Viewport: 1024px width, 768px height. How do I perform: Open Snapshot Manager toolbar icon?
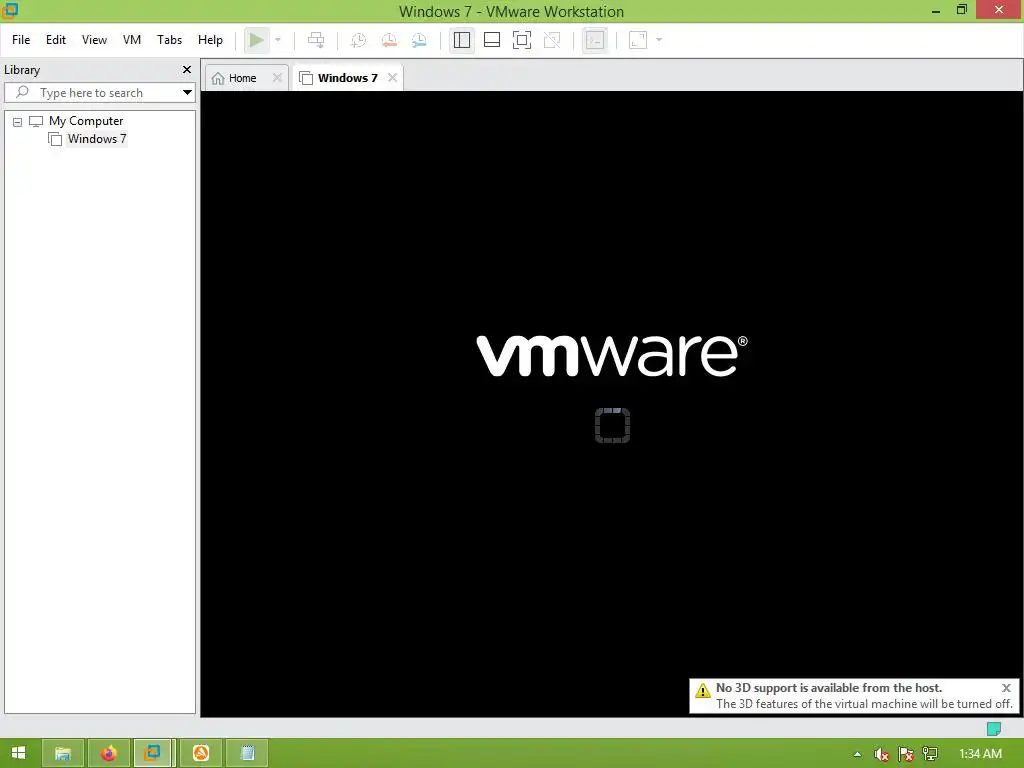[x=419, y=40]
